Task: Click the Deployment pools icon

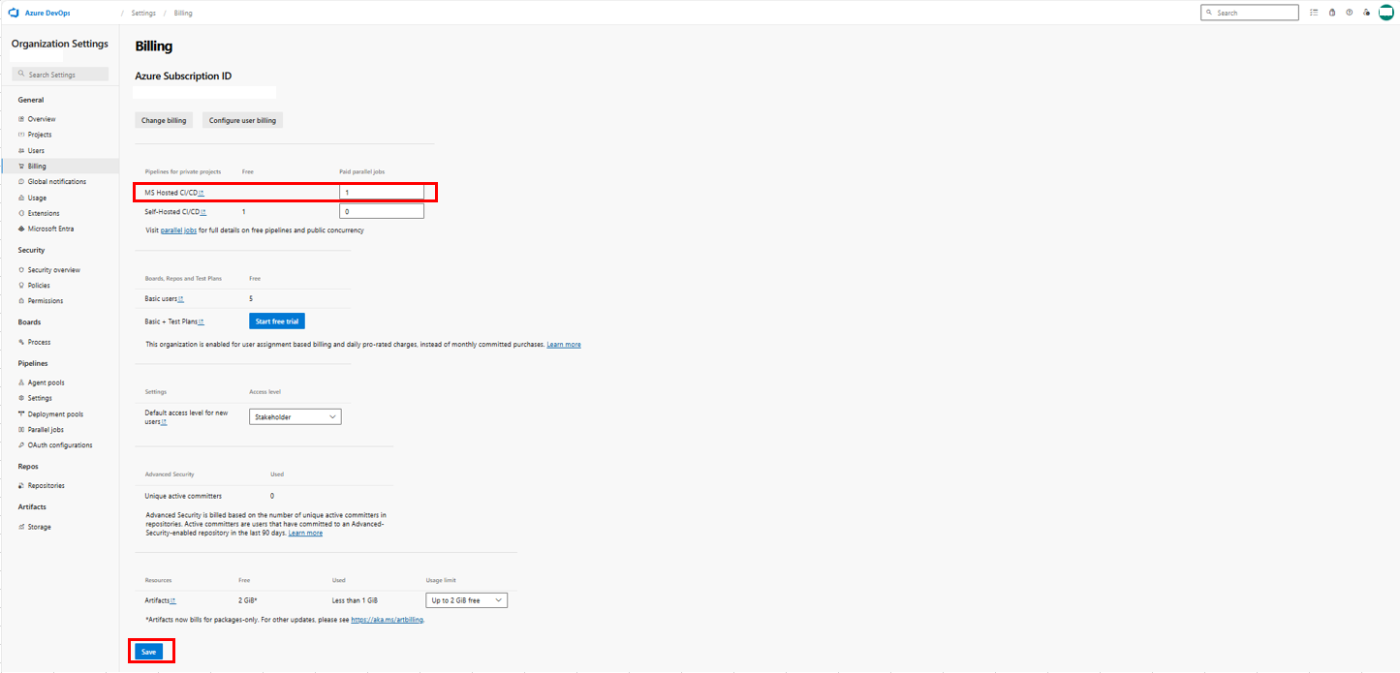Action: (x=21, y=414)
